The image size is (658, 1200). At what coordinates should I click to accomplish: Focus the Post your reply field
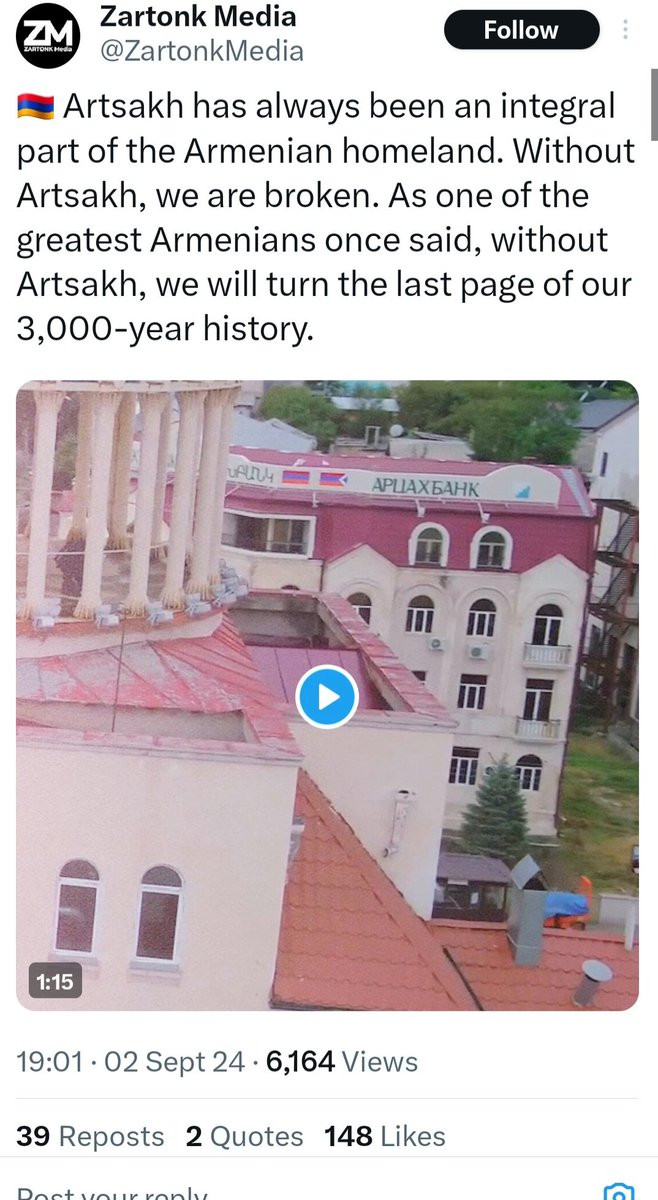tap(300, 1192)
